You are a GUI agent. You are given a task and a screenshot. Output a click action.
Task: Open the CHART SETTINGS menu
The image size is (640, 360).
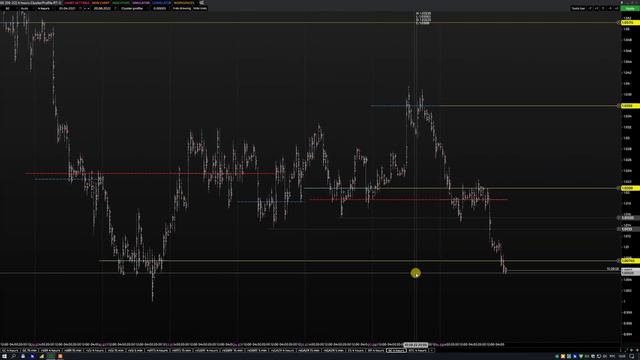77,3
